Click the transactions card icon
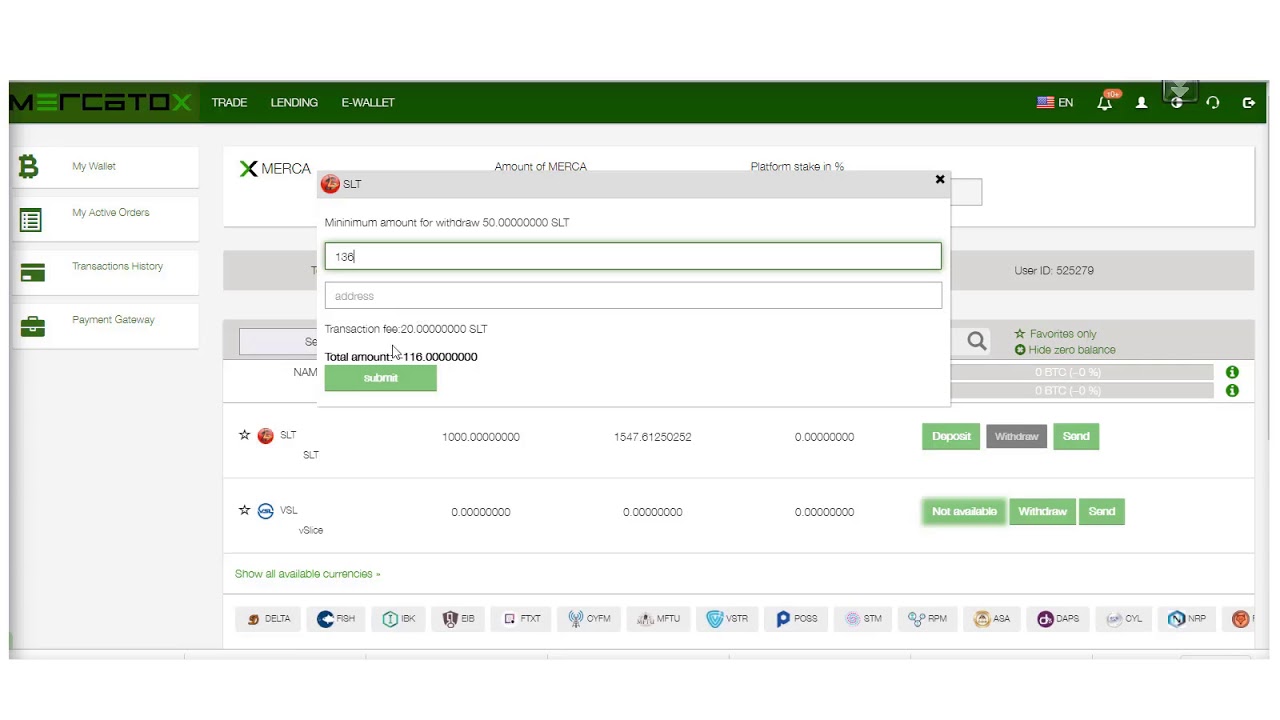The height and width of the screenshot is (720, 1280). pyautogui.click(x=32, y=273)
